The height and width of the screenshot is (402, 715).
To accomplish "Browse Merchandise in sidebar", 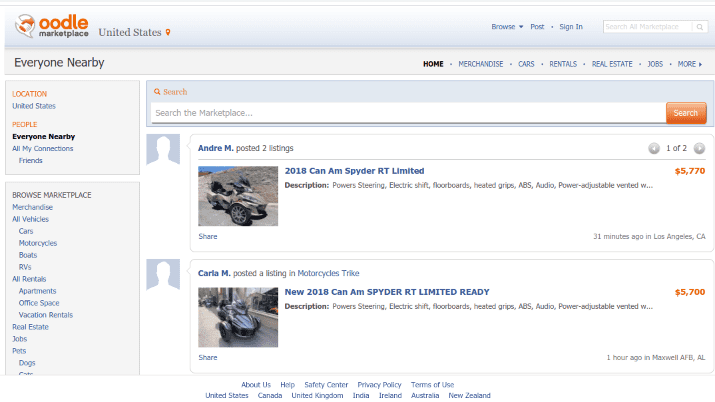I will 32,207.
